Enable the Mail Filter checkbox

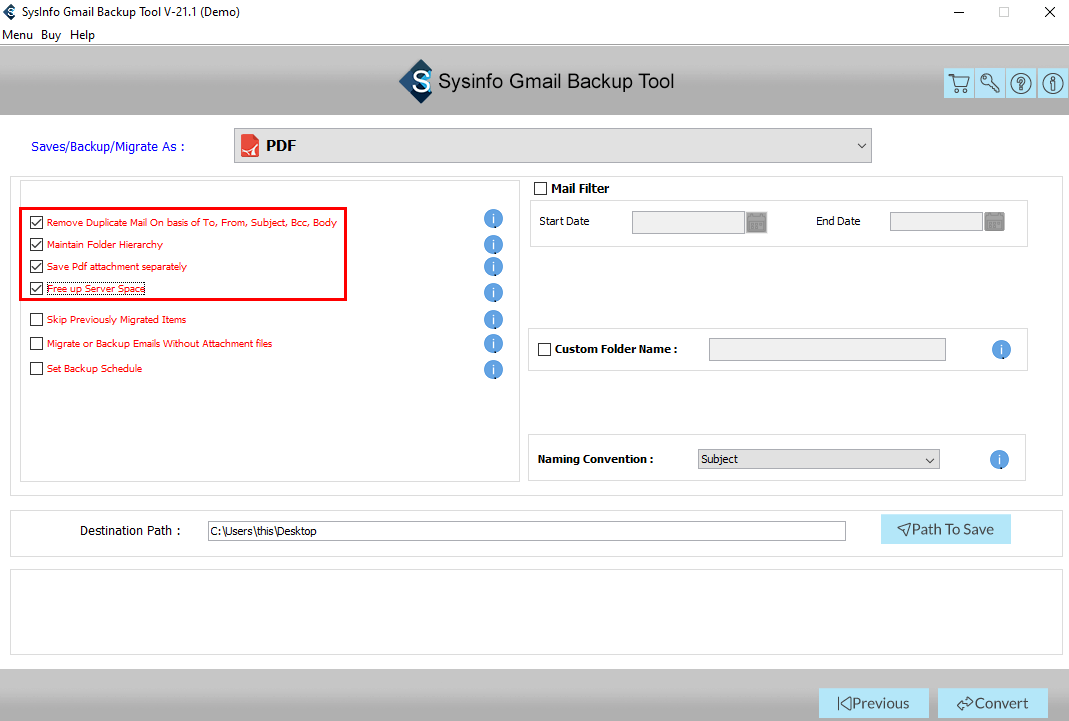[x=541, y=188]
